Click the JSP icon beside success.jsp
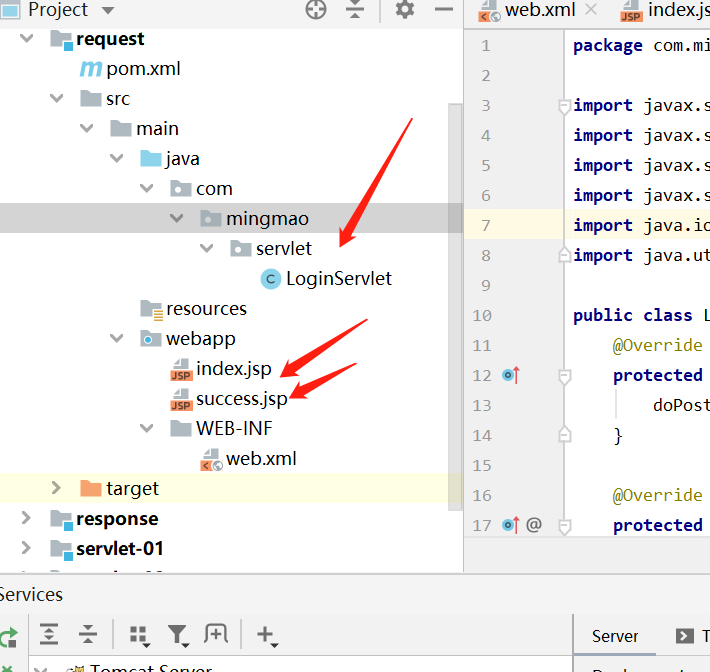The width and height of the screenshot is (710, 672). point(181,399)
